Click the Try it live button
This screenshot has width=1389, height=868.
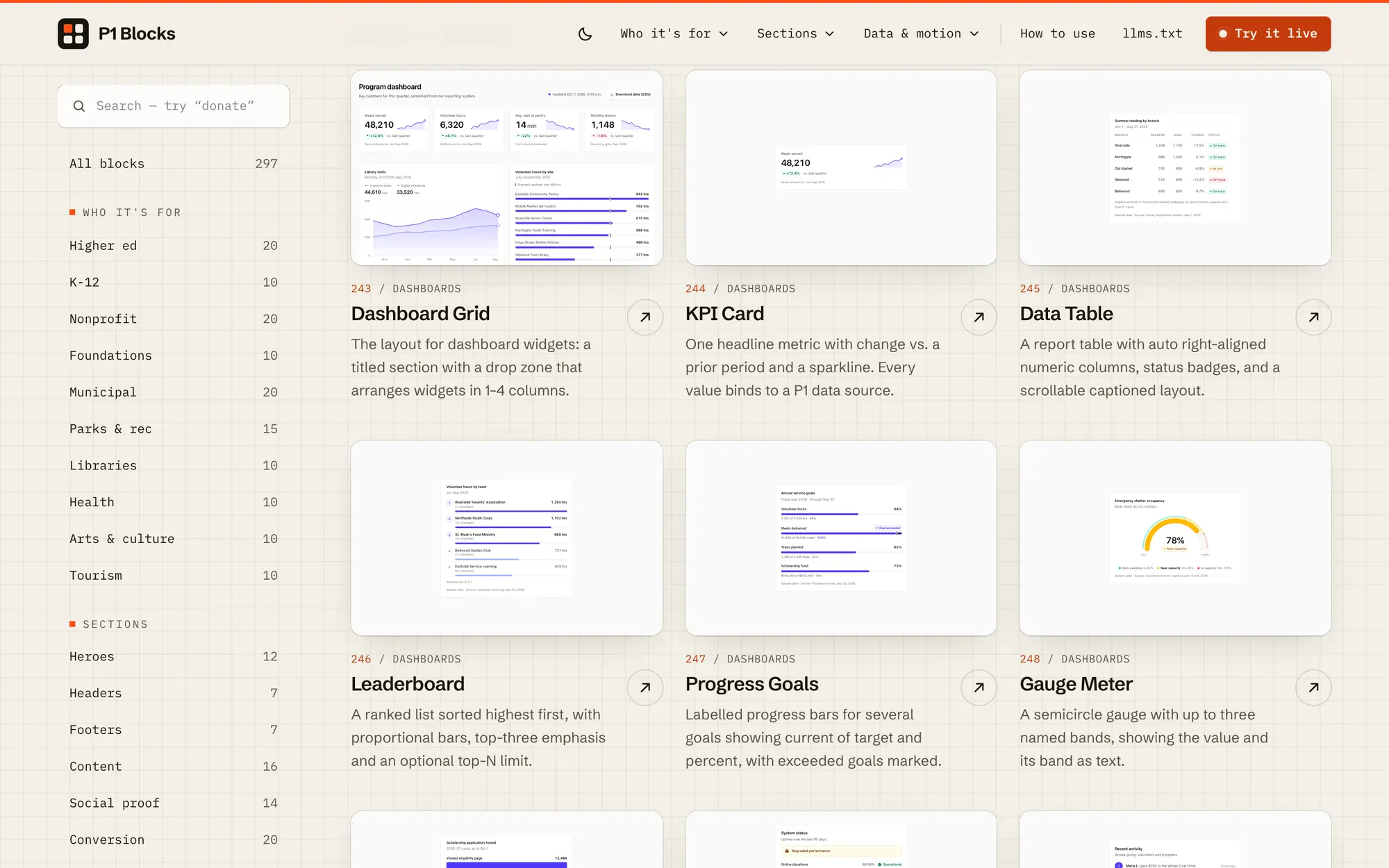(1268, 33)
